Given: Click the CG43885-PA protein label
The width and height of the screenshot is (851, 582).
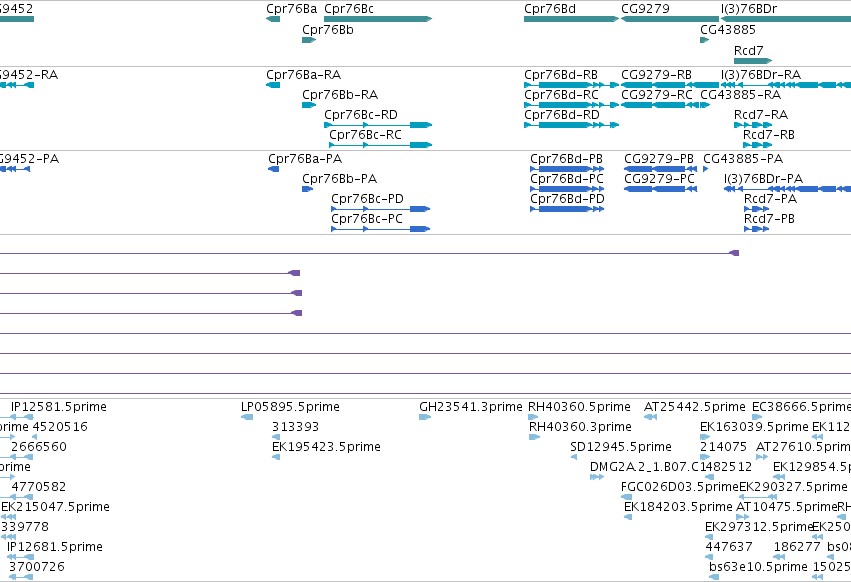Looking at the screenshot, I should (x=743, y=159).
